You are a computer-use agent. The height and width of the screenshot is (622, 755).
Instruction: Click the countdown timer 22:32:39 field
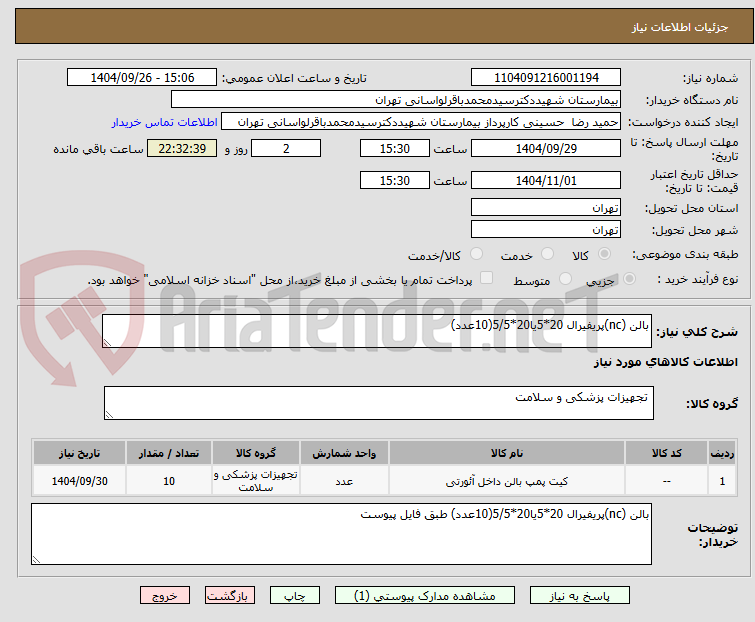[x=182, y=148]
